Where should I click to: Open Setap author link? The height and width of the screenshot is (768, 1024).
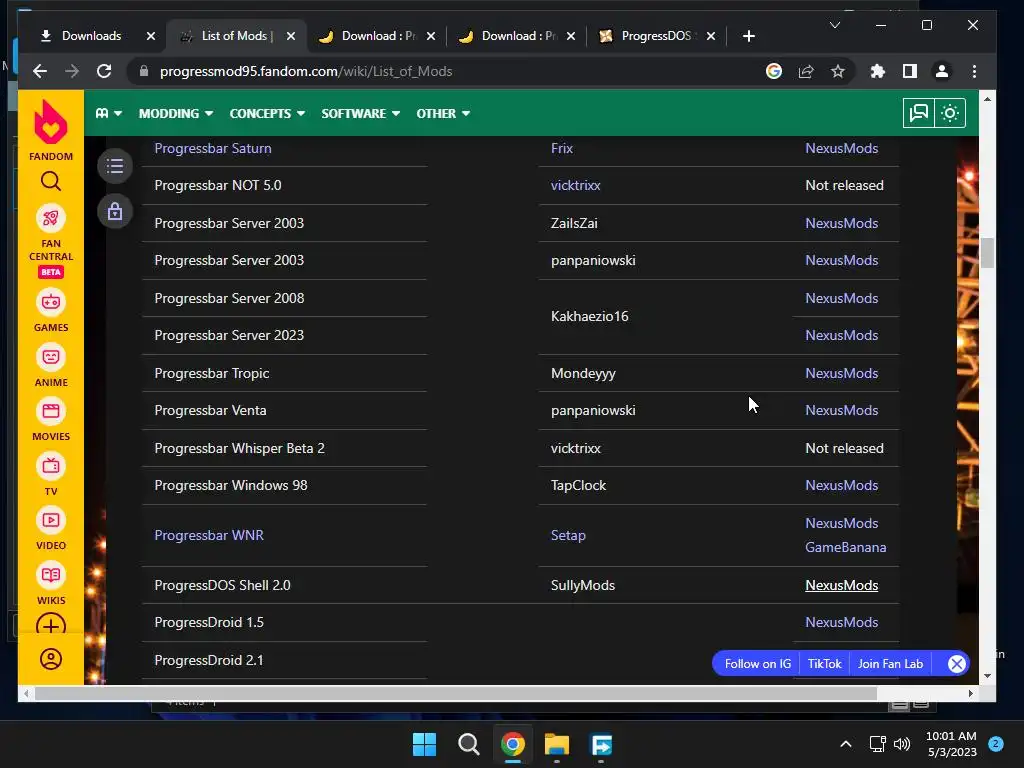(568, 535)
